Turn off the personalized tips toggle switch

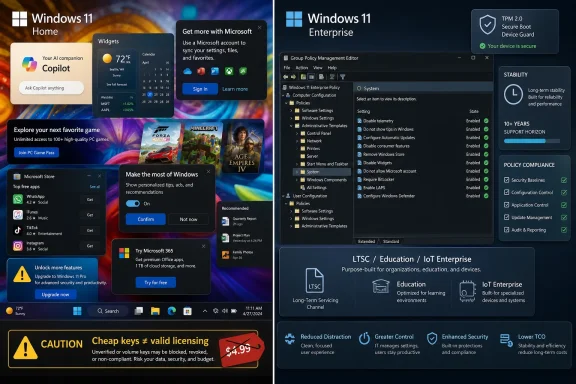tap(133, 204)
